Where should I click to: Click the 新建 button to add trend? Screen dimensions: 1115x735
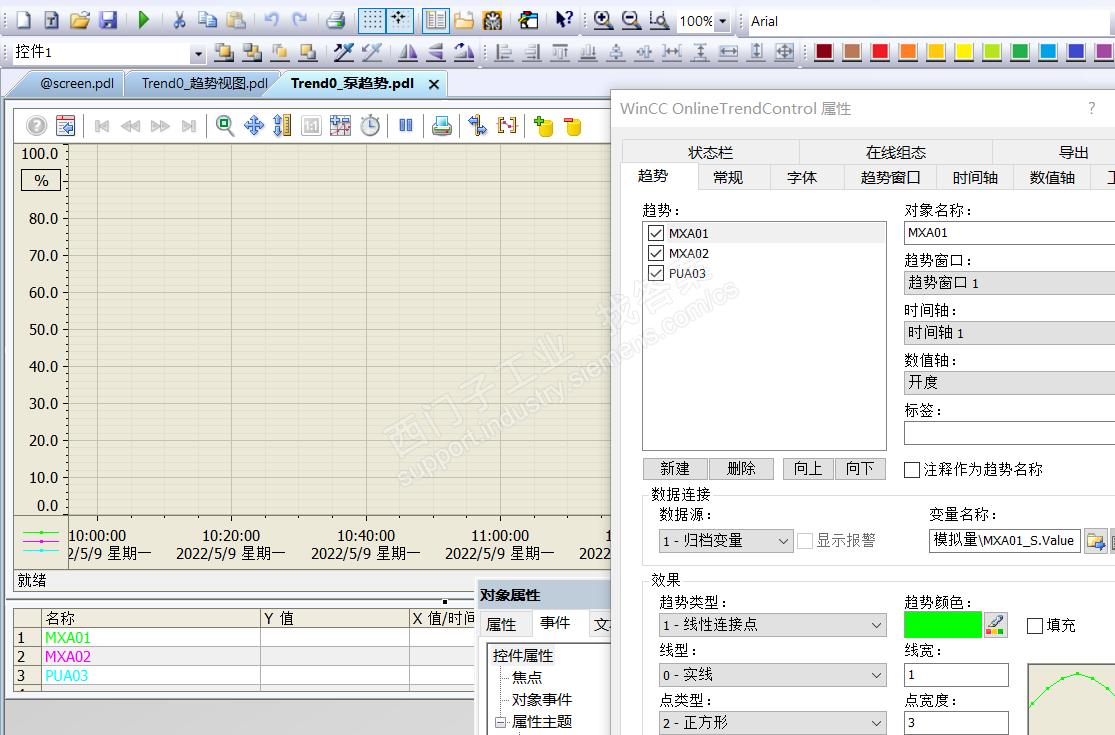[675, 469]
